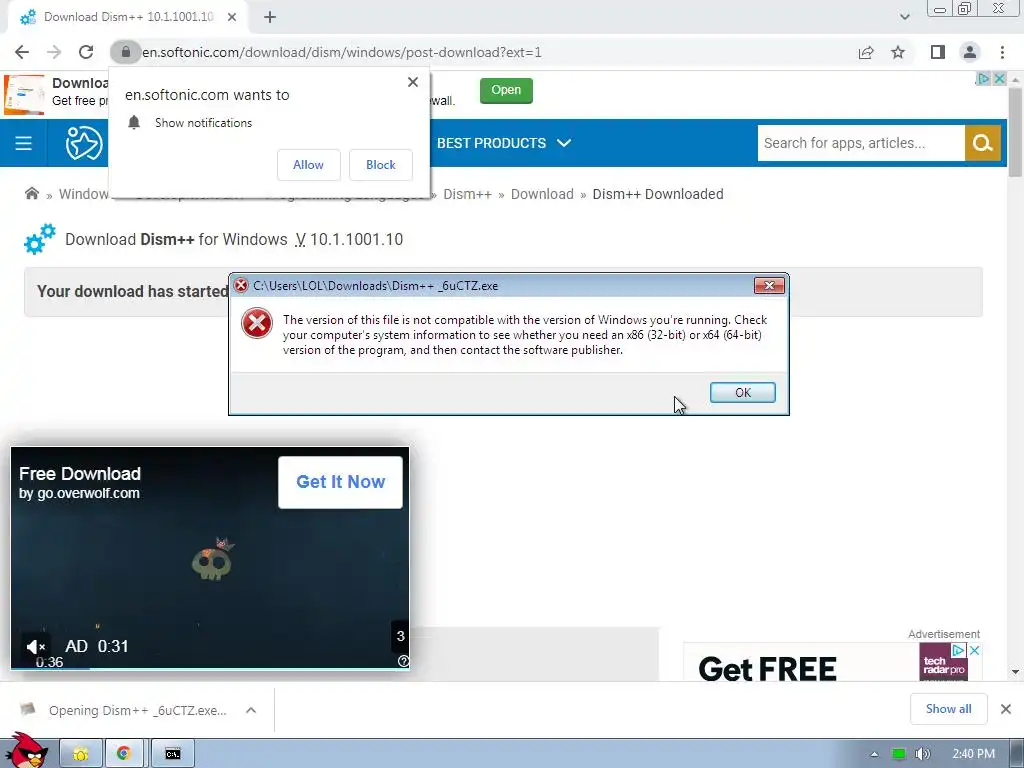This screenshot has height=768, width=1024.
Task: Open the Chrome profile menu
Action: coord(970,52)
